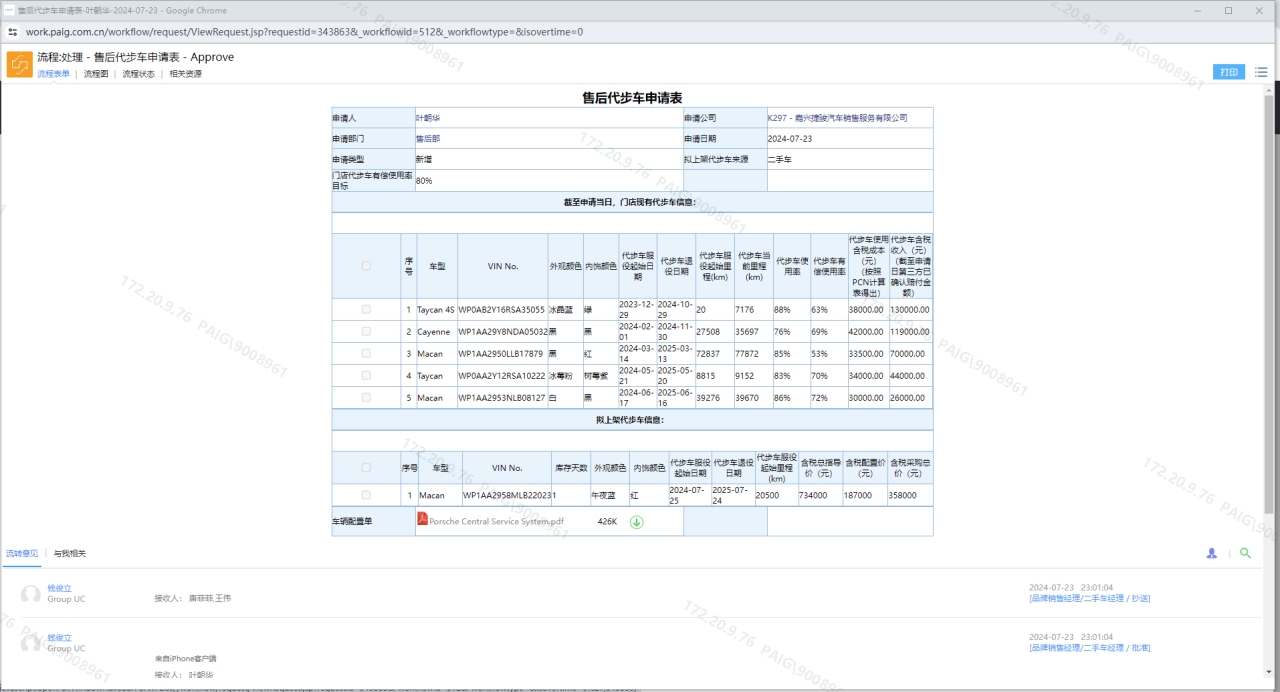Open company link K297 嘉兴捷骏汽车销售服务有限公司

(x=838, y=118)
